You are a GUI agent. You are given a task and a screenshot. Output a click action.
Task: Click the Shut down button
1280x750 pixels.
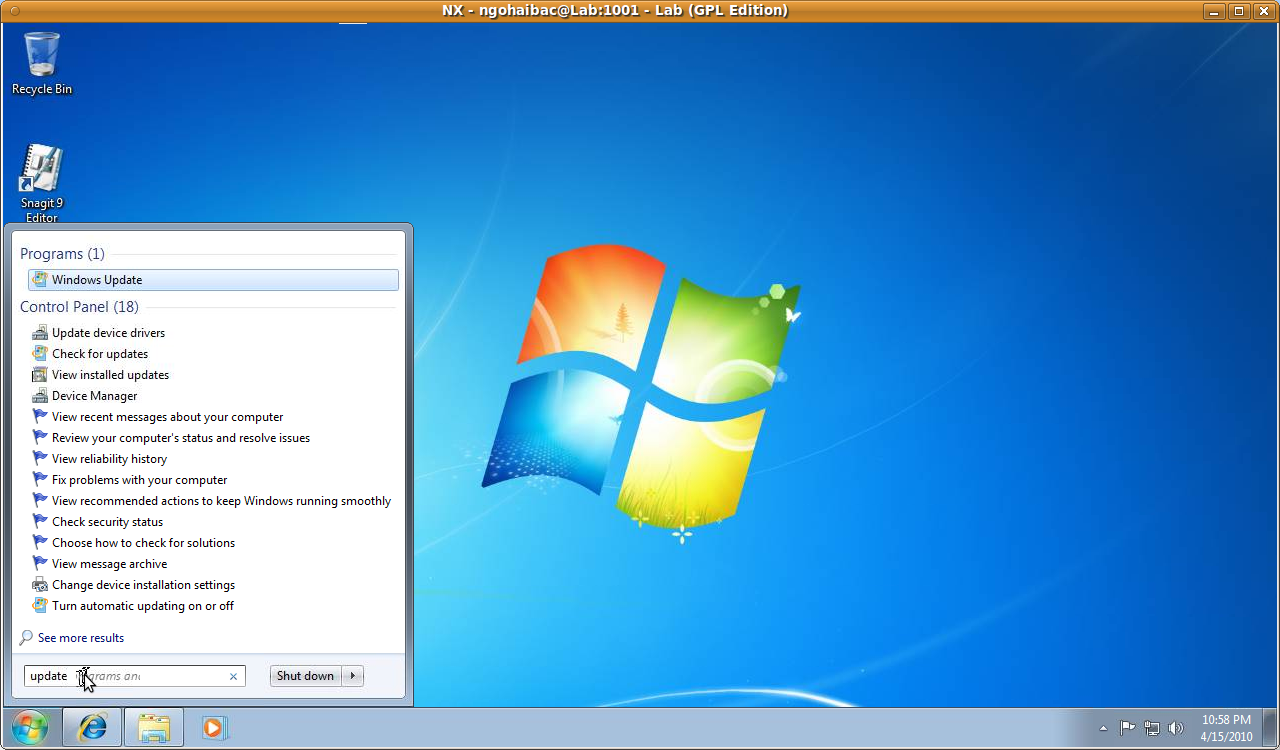pos(305,676)
